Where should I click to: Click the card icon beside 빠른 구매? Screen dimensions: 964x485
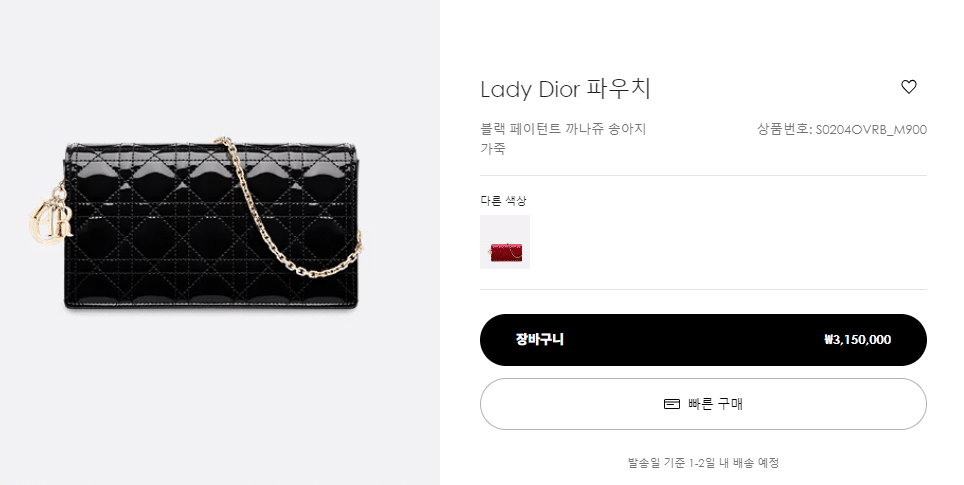tap(672, 404)
